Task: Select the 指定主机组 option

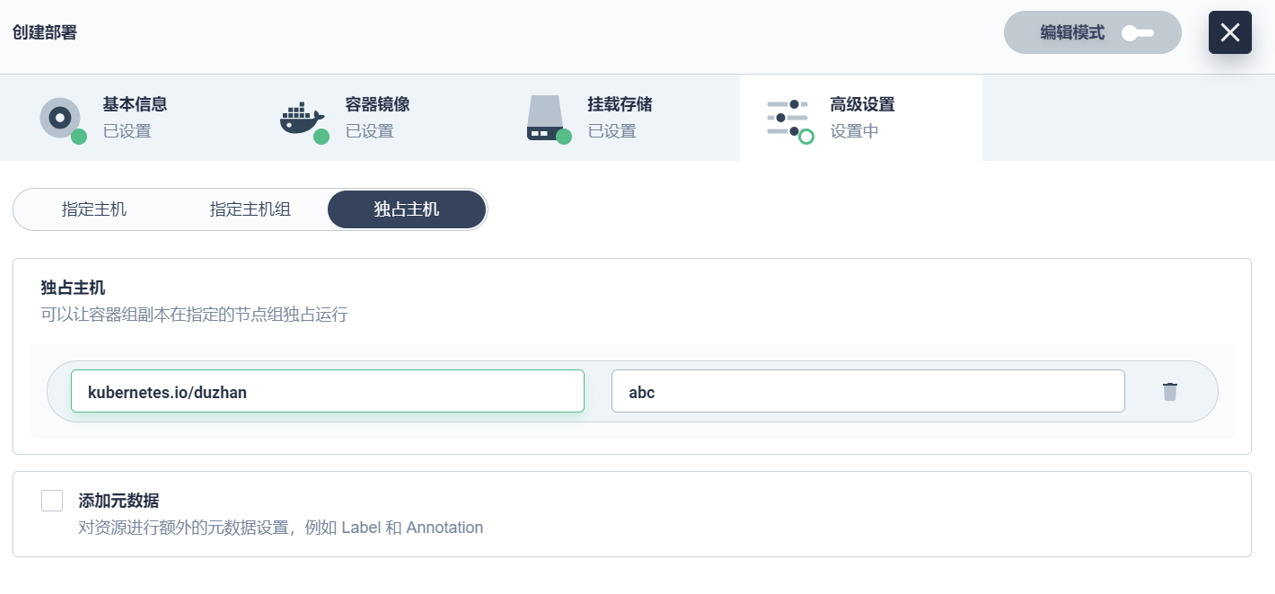Action: click(250, 210)
